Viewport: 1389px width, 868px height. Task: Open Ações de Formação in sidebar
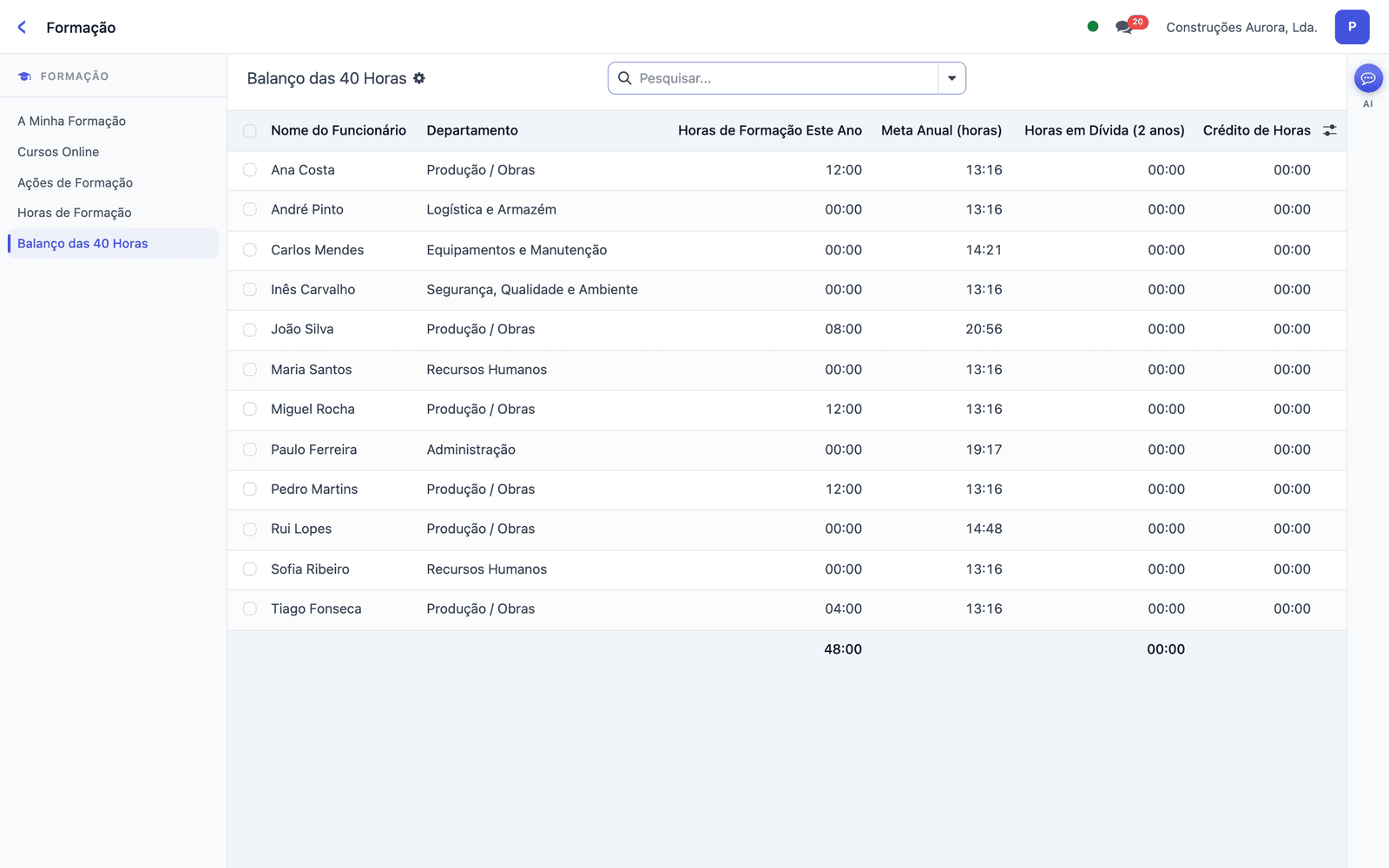[x=75, y=182]
